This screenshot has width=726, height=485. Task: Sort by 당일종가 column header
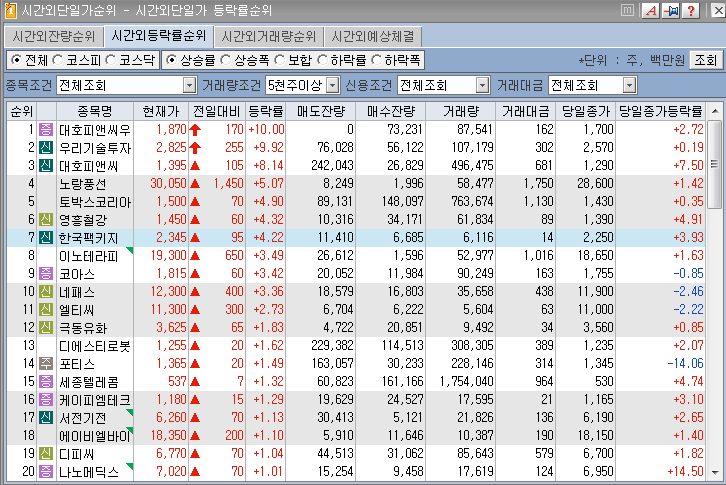585,111
